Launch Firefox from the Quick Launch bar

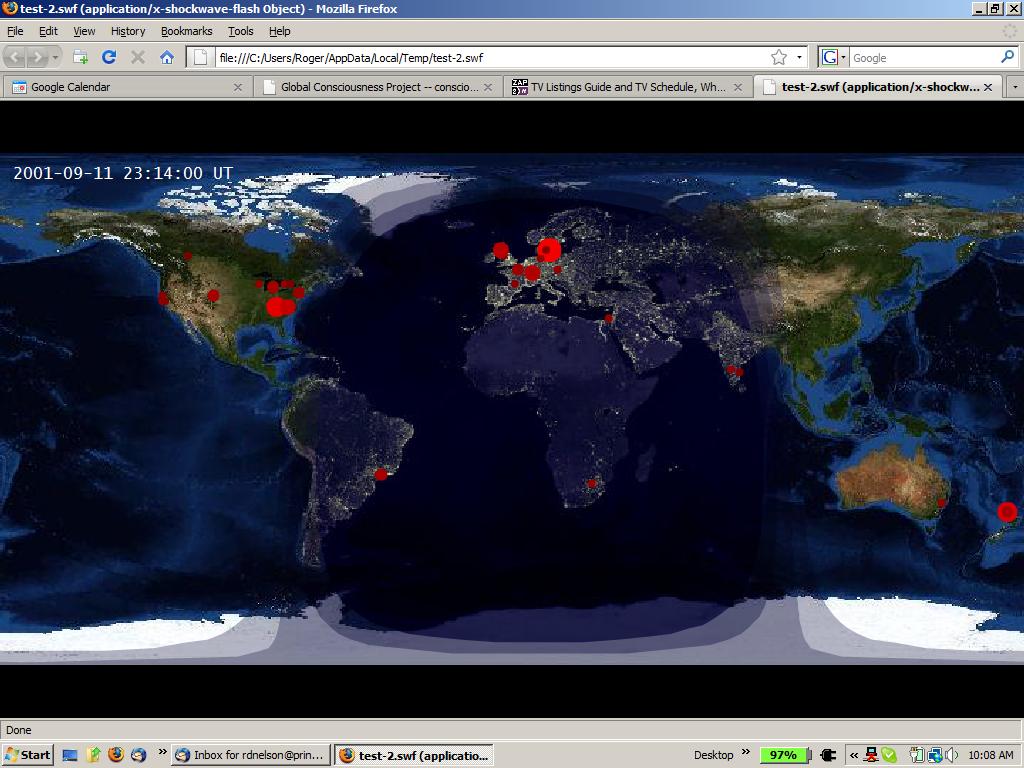115,755
